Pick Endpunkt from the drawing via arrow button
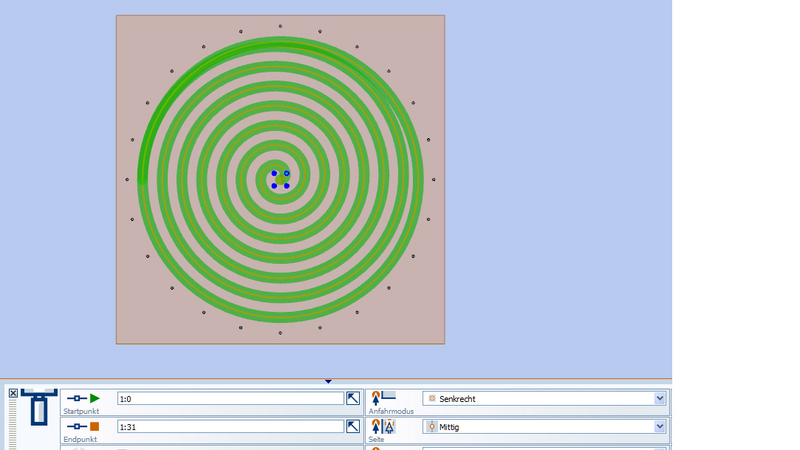Screen dimensions: 800x450 point(353,426)
